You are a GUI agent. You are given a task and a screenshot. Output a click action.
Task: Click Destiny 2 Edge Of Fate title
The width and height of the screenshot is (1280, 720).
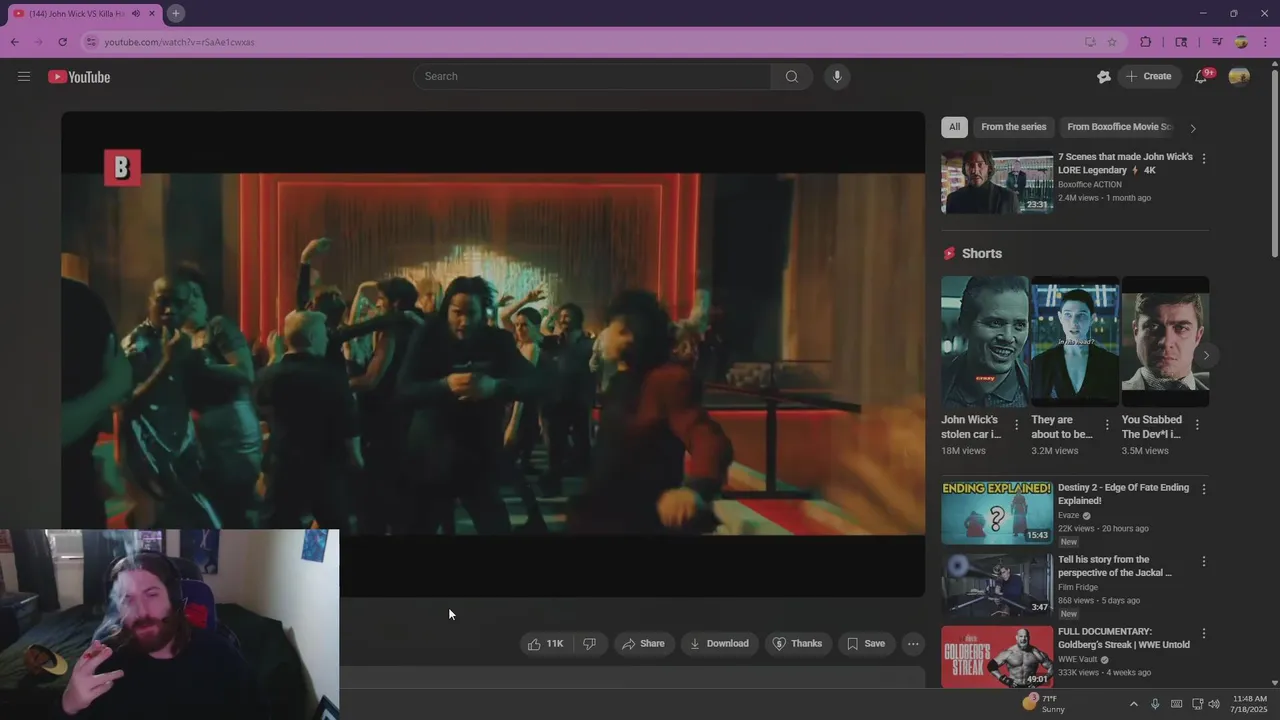(x=1123, y=494)
